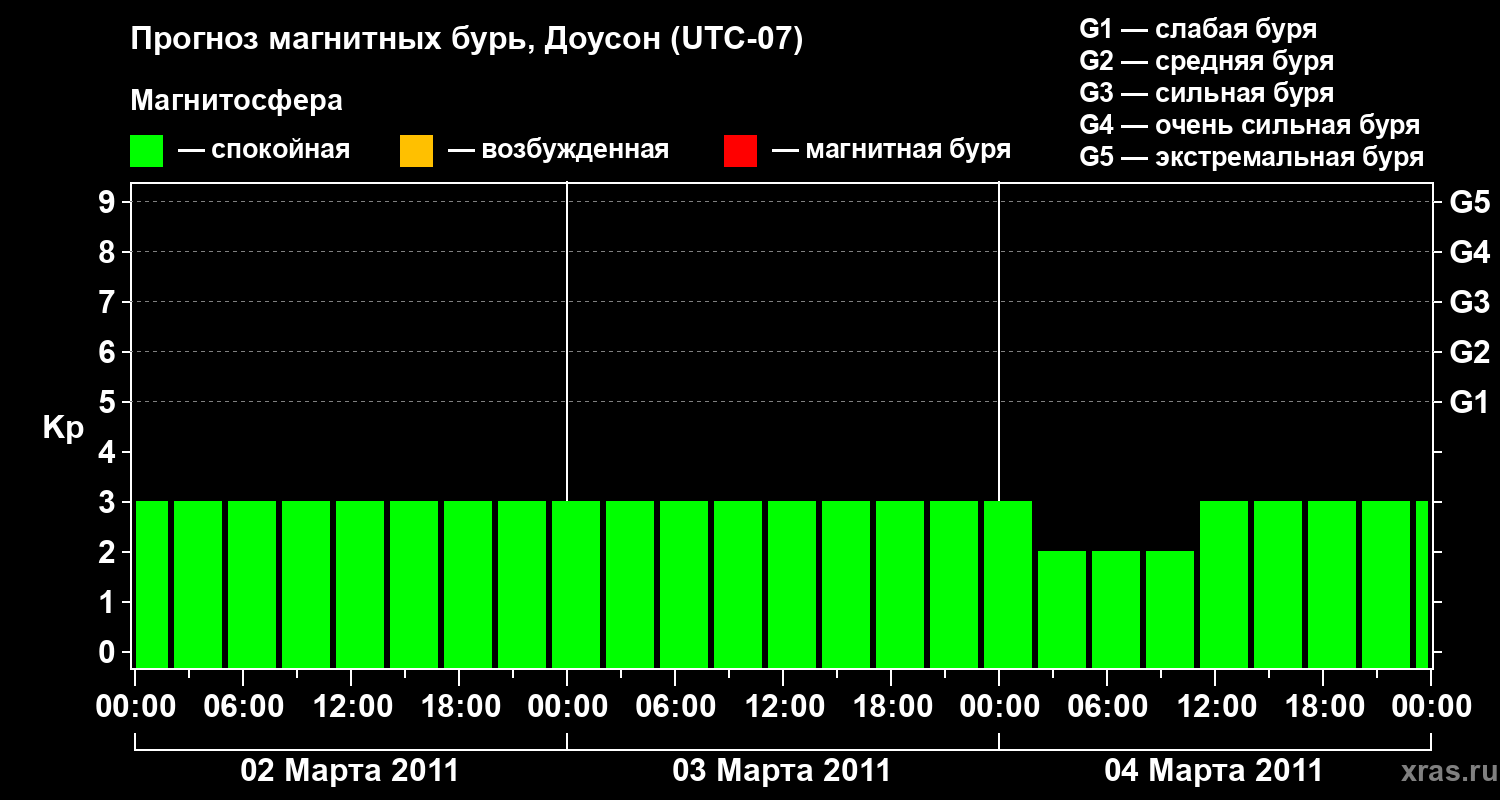The image size is (1500, 800).
Task: Click the '12:00' time label for 04 Марта
Action: (x=1215, y=707)
